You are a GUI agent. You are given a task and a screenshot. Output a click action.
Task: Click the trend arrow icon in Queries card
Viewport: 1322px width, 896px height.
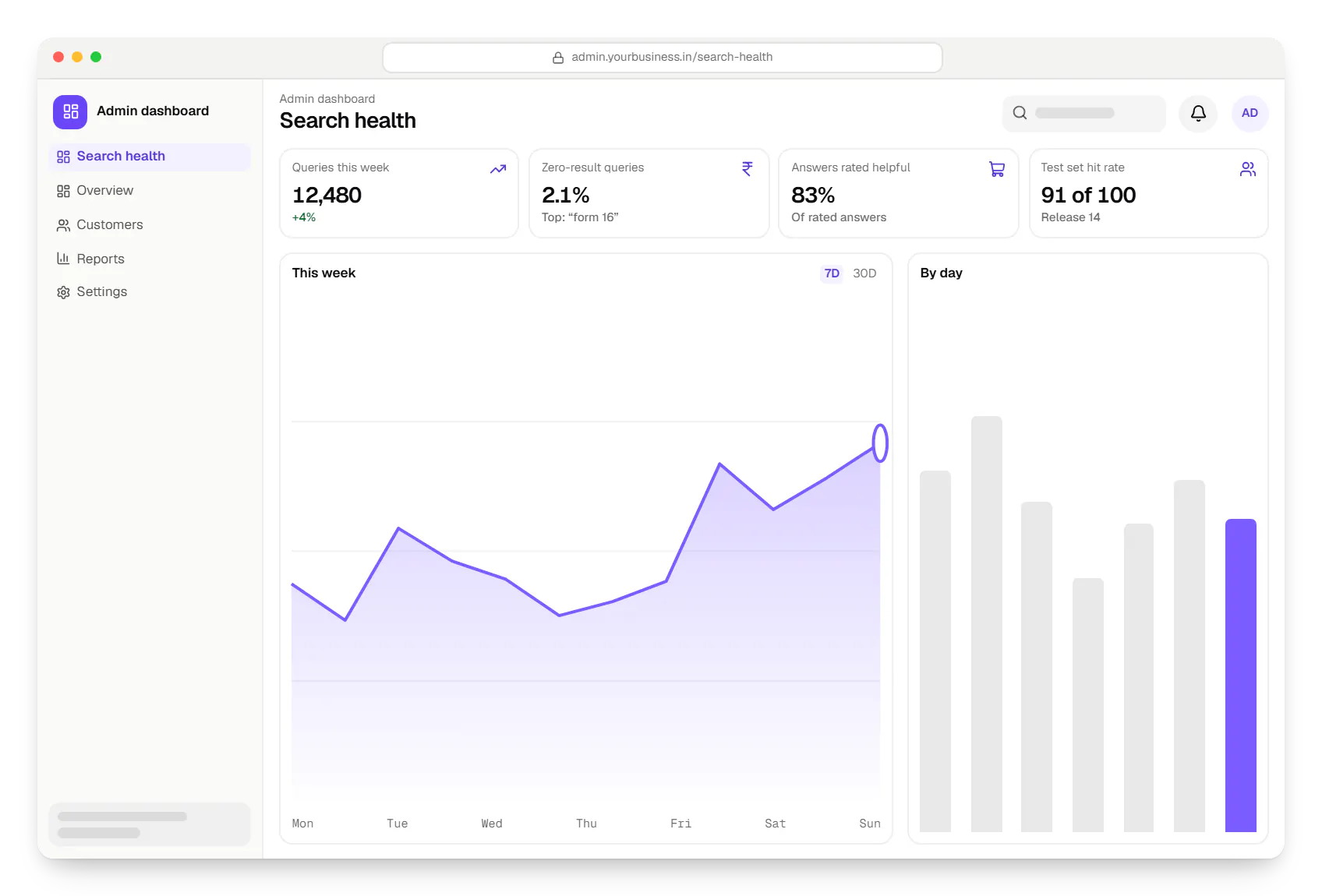(498, 169)
